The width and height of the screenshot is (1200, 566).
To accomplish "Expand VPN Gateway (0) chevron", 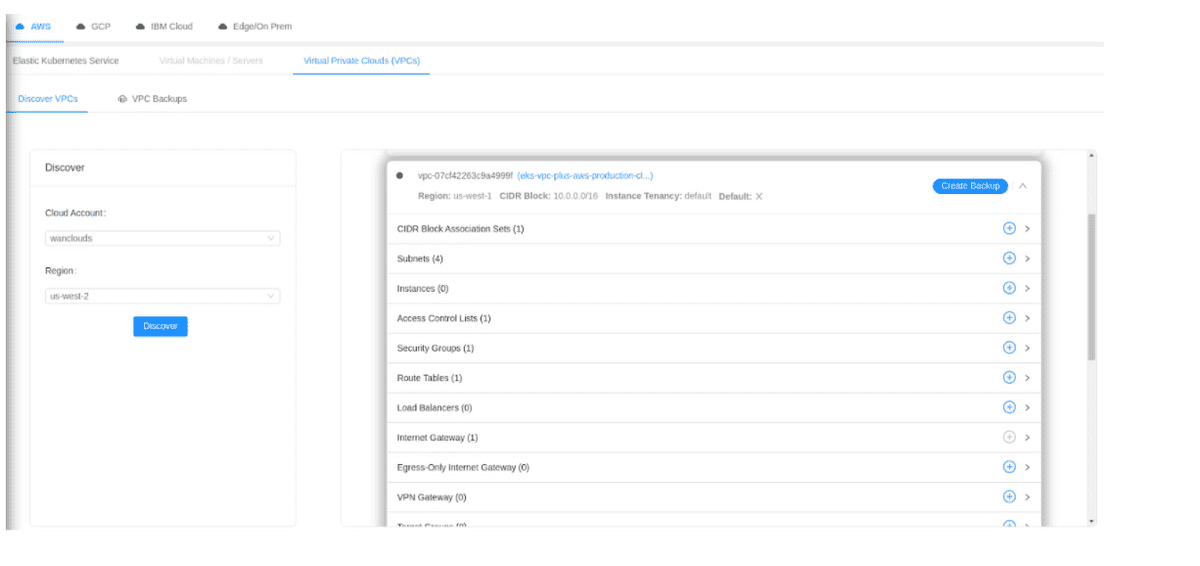I will pyautogui.click(x=1028, y=498).
